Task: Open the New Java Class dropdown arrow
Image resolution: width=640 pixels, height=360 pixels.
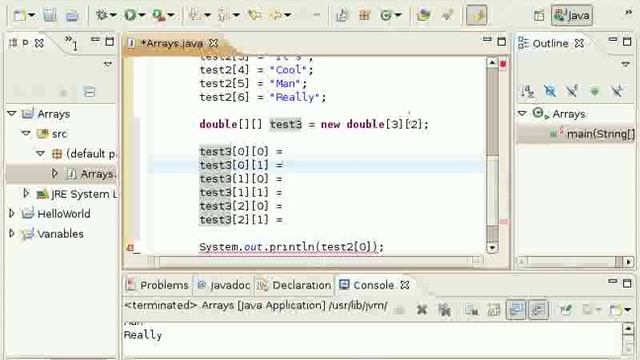Action: tap(398, 16)
